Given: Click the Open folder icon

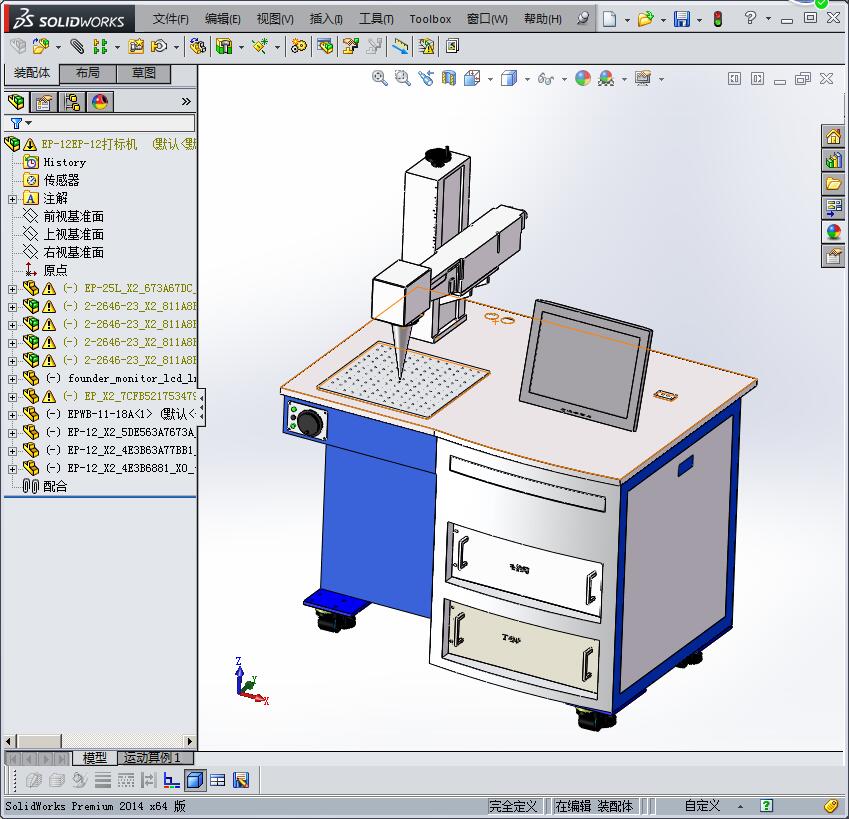Looking at the screenshot, I should coord(645,19).
